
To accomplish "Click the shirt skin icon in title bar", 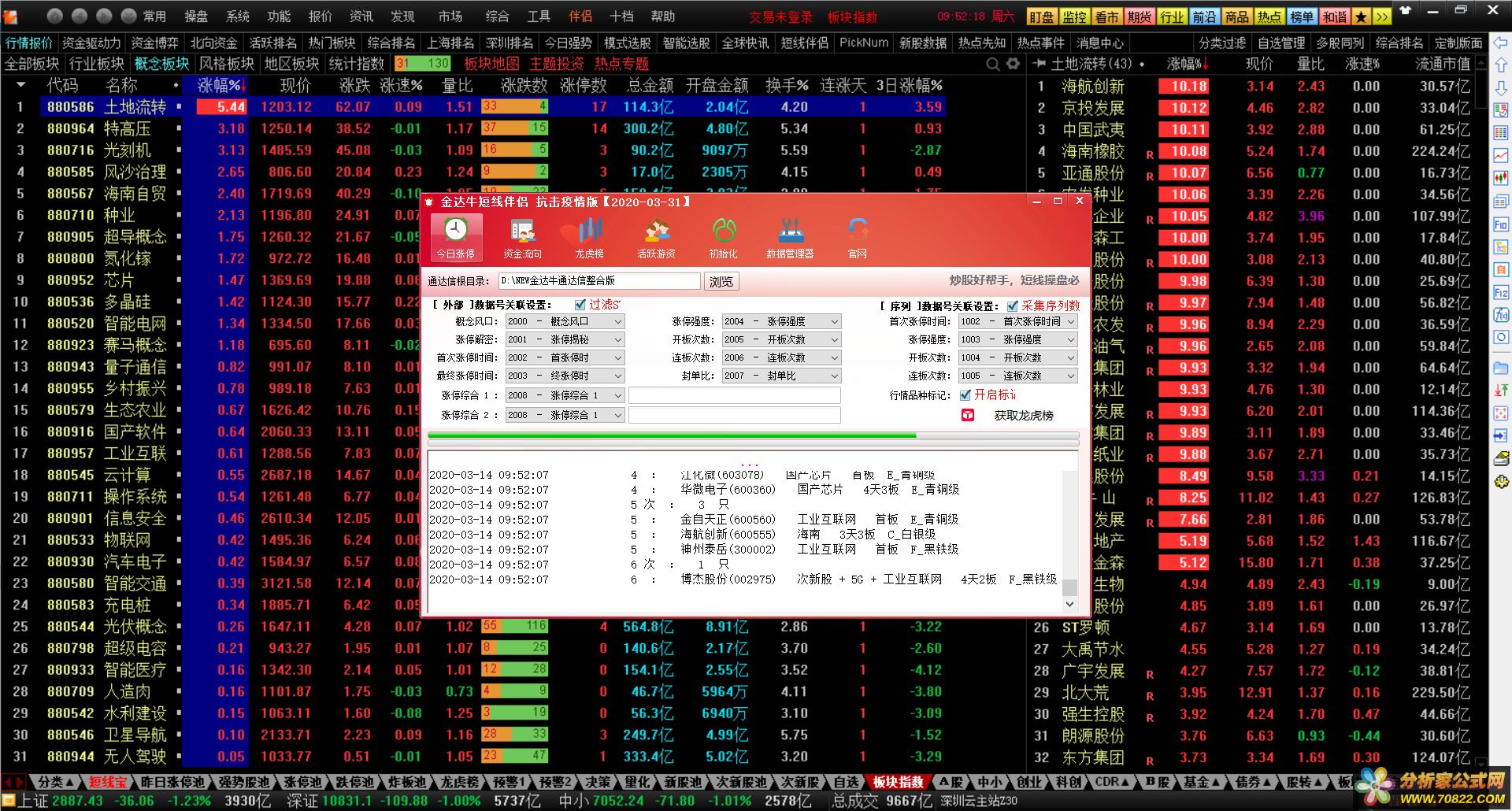I will 1406,11.
